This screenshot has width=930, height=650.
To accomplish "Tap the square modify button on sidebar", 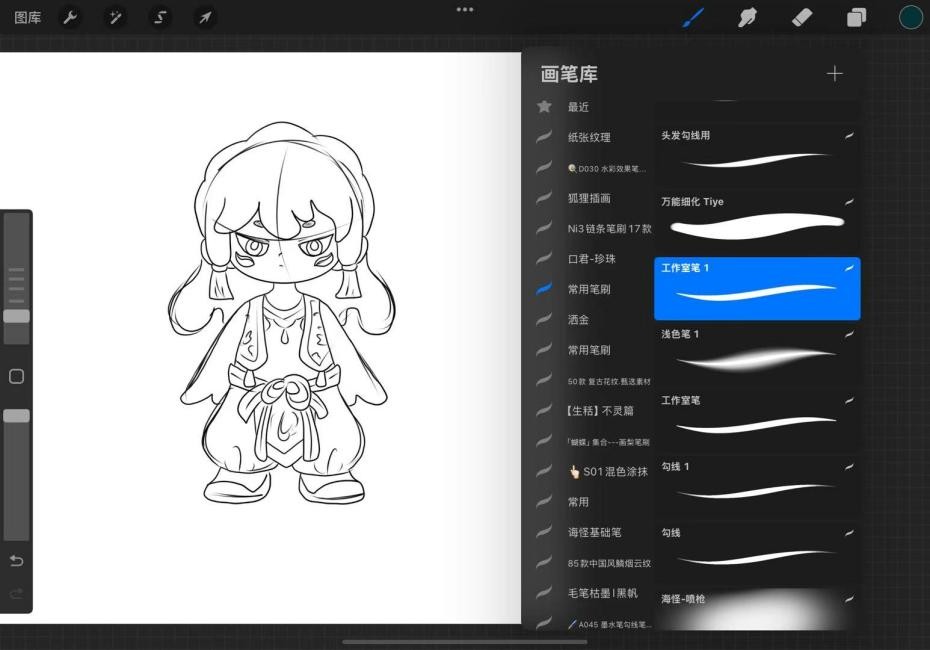I will 16,377.
